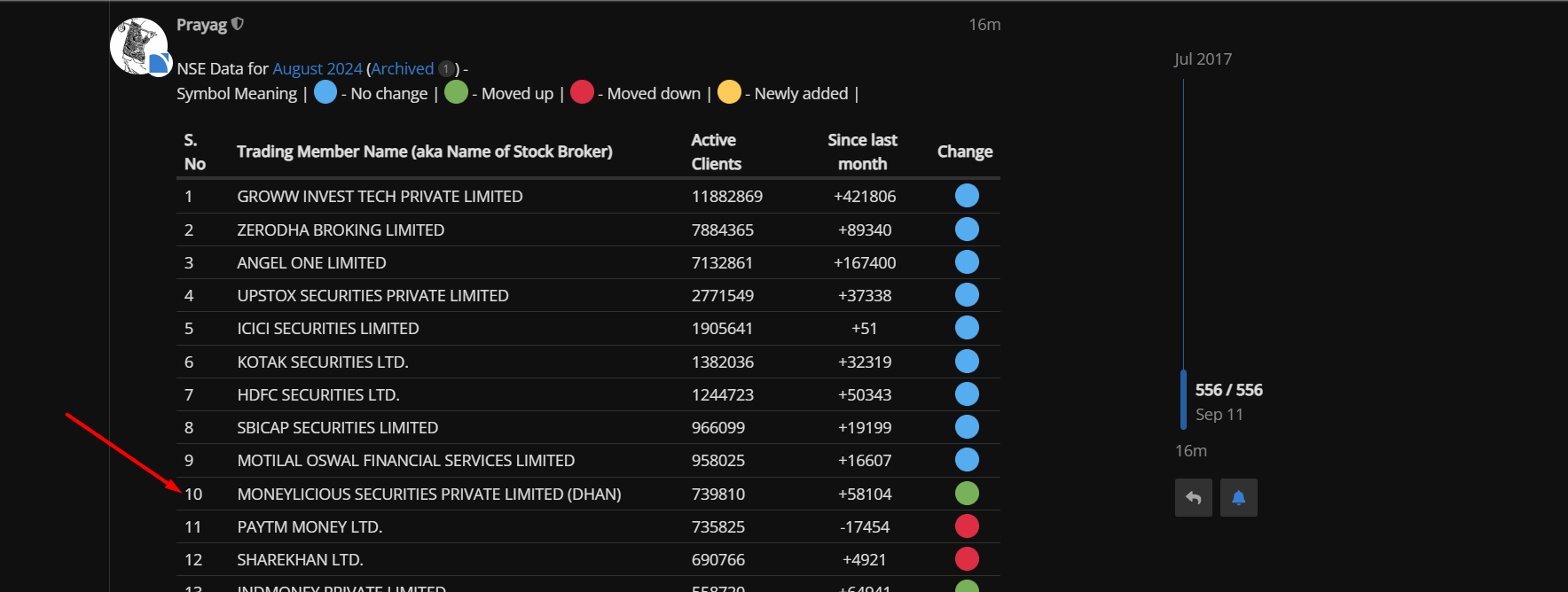Open the August 2024 link

point(318,69)
